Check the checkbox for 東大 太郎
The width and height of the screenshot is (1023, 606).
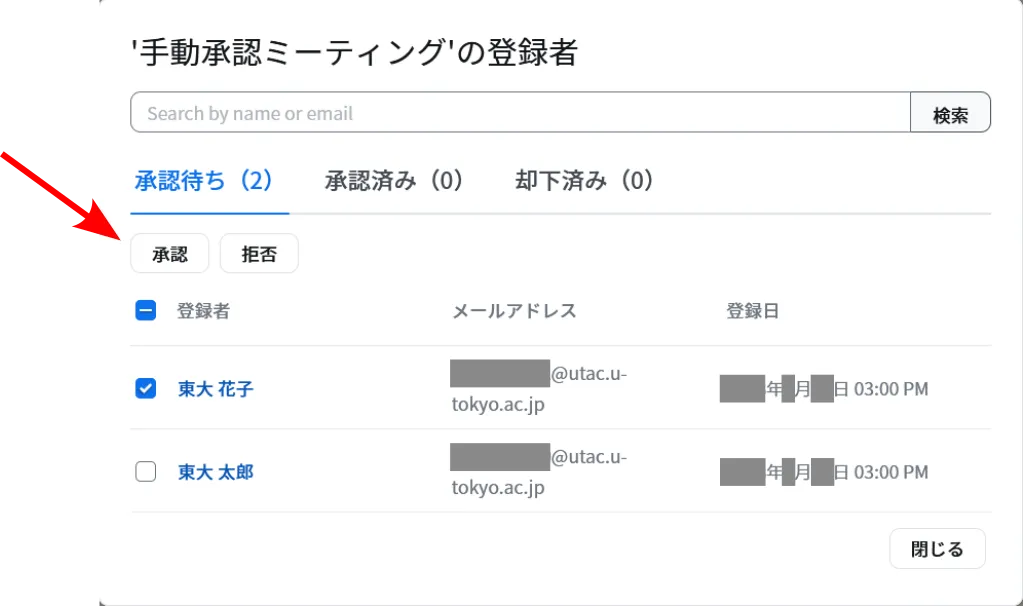146,472
